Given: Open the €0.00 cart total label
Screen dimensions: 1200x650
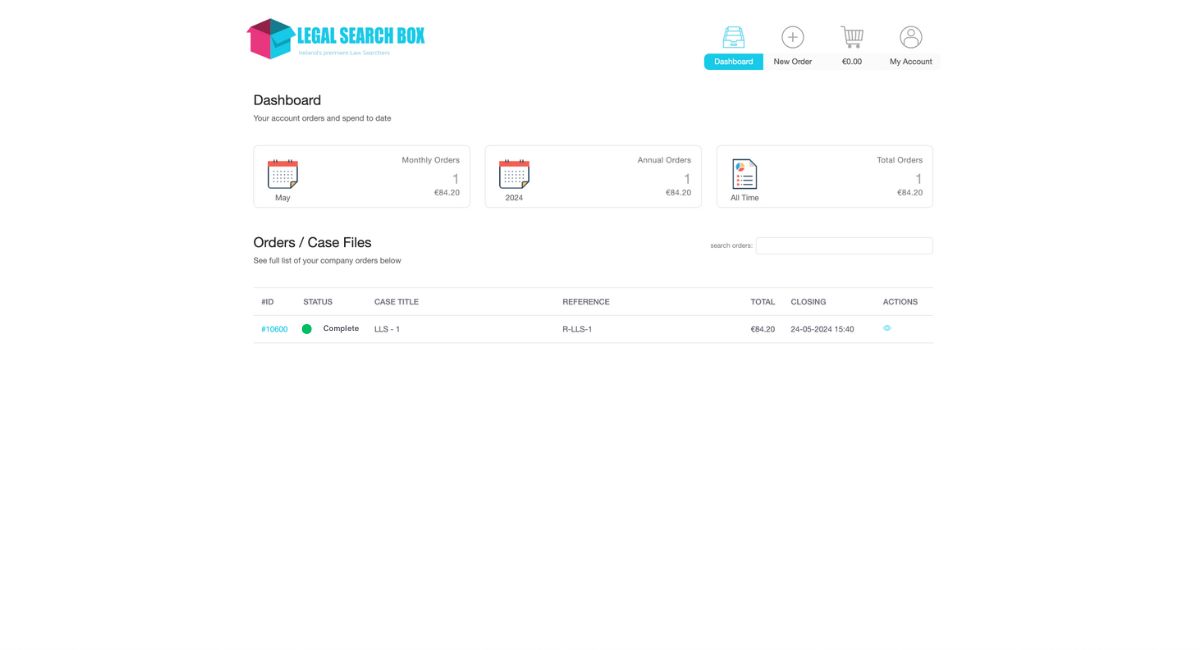Looking at the screenshot, I should [x=851, y=62].
